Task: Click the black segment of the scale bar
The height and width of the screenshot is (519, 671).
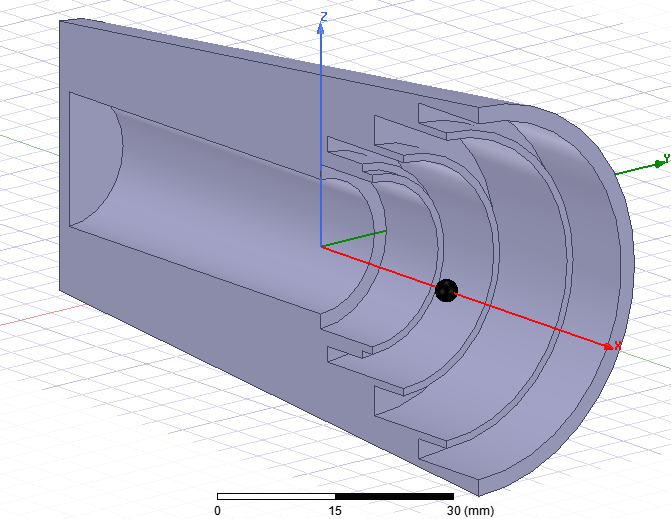Action: [394, 496]
